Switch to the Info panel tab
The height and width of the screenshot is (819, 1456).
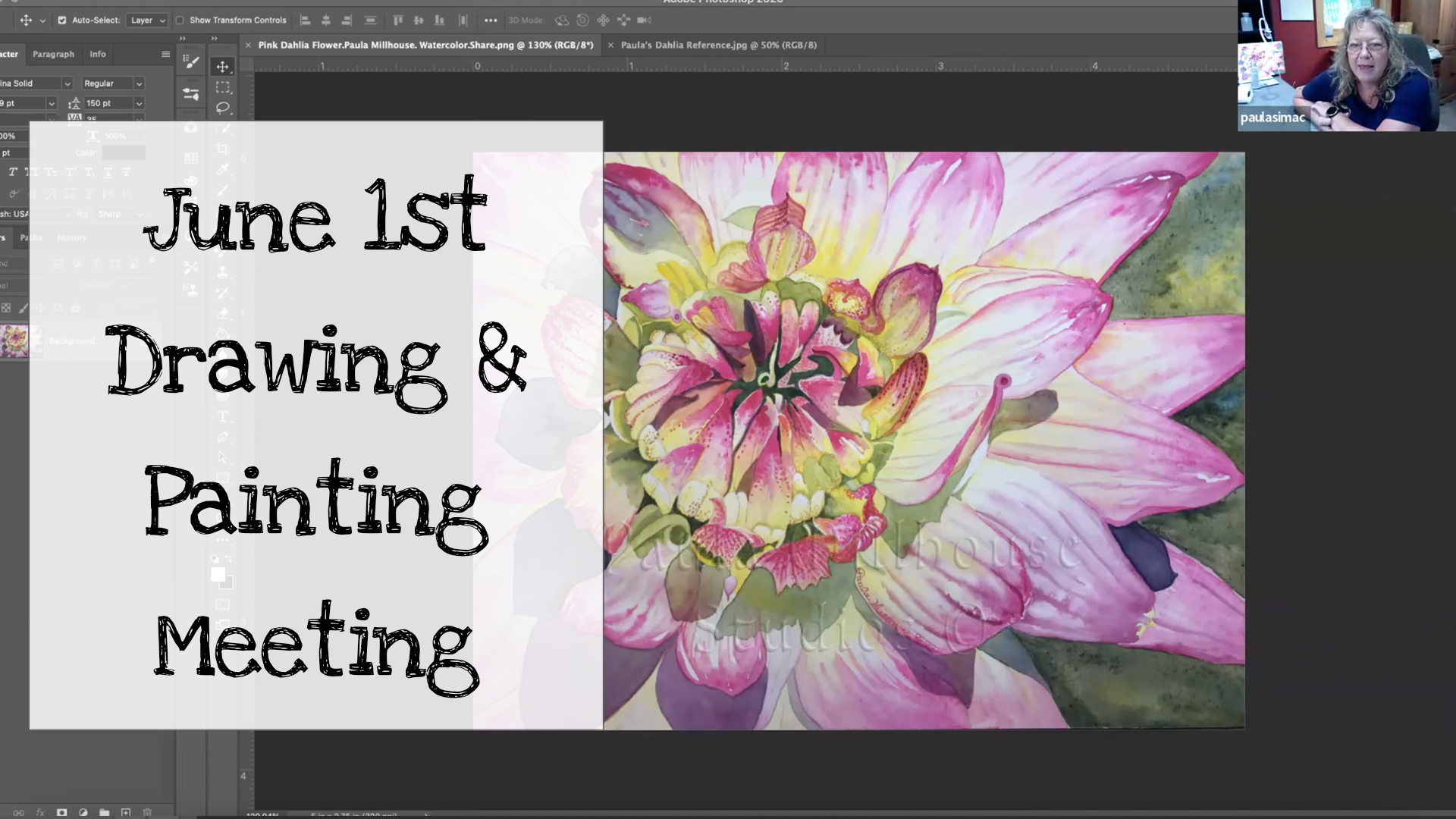tap(98, 55)
